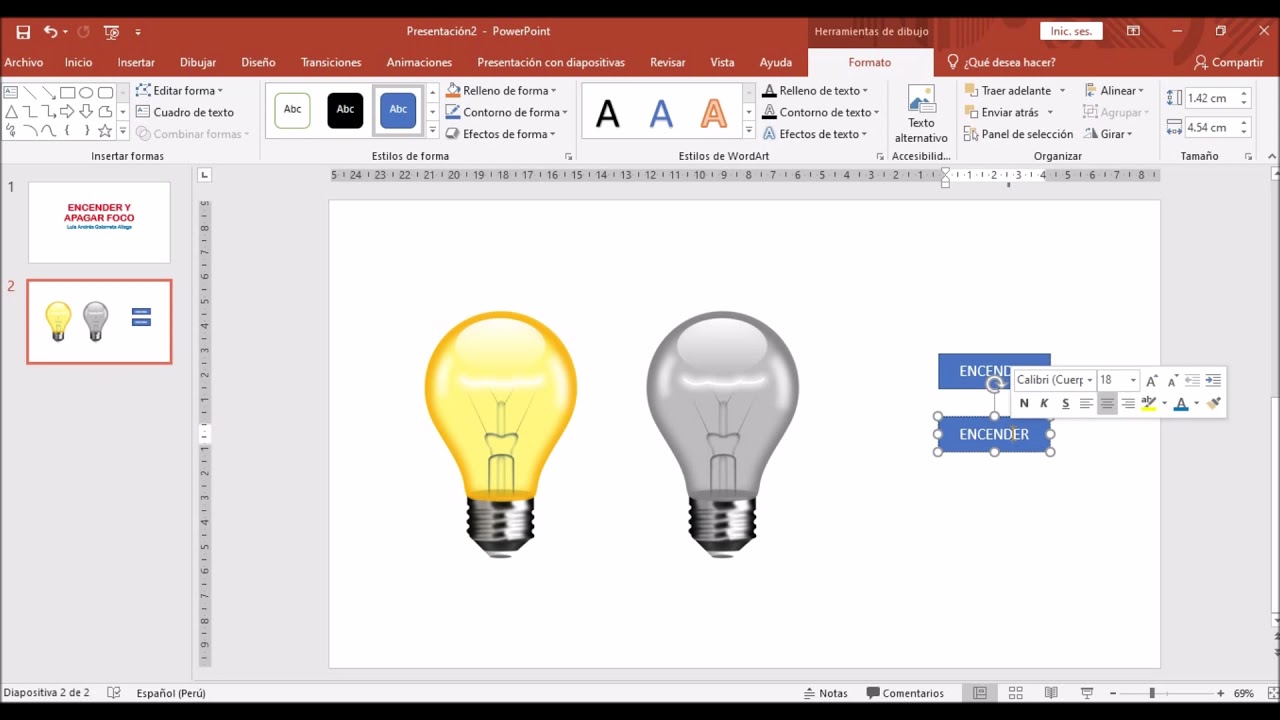Save the presentation from quick access toolbar
Screen dimensions: 1280x720
(x=23, y=32)
